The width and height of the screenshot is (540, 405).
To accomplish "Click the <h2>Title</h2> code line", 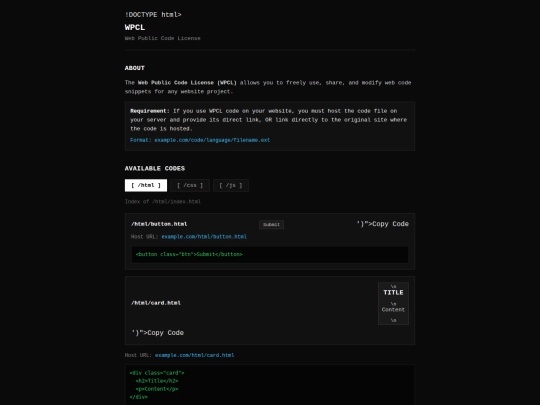I will [157, 381].
